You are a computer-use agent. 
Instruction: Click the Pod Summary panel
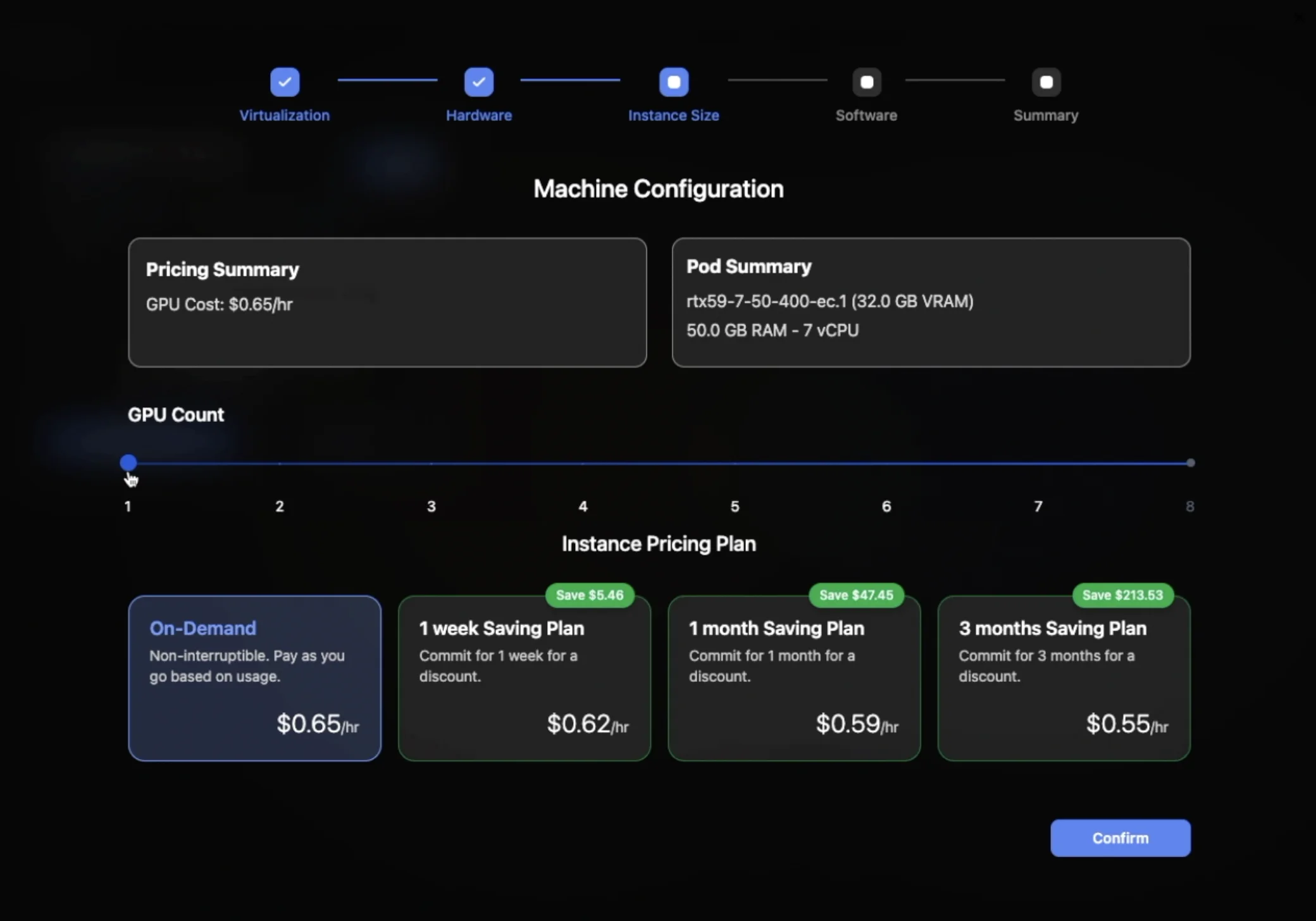tap(931, 302)
